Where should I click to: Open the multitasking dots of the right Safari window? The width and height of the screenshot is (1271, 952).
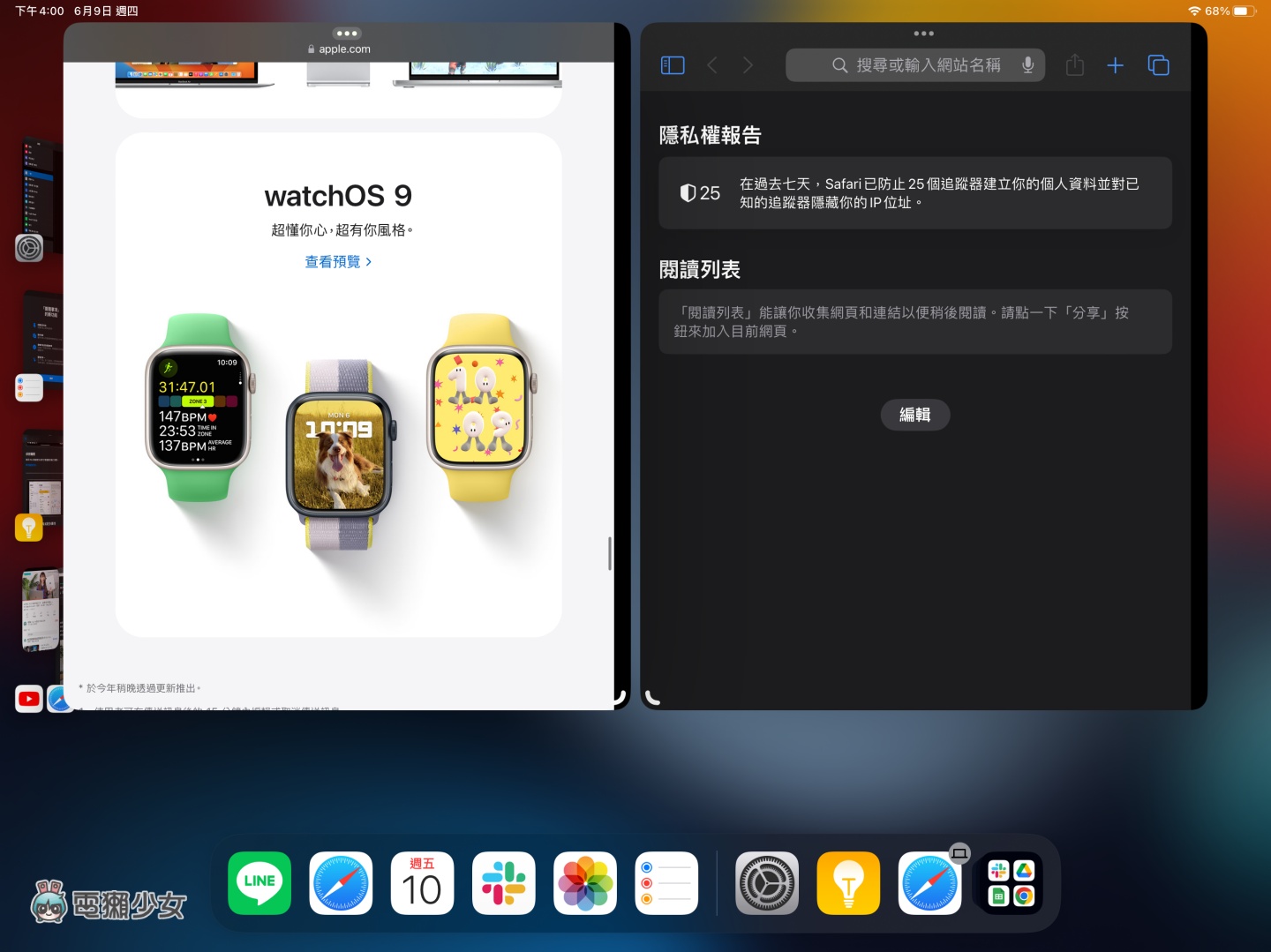click(x=924, y=34)
